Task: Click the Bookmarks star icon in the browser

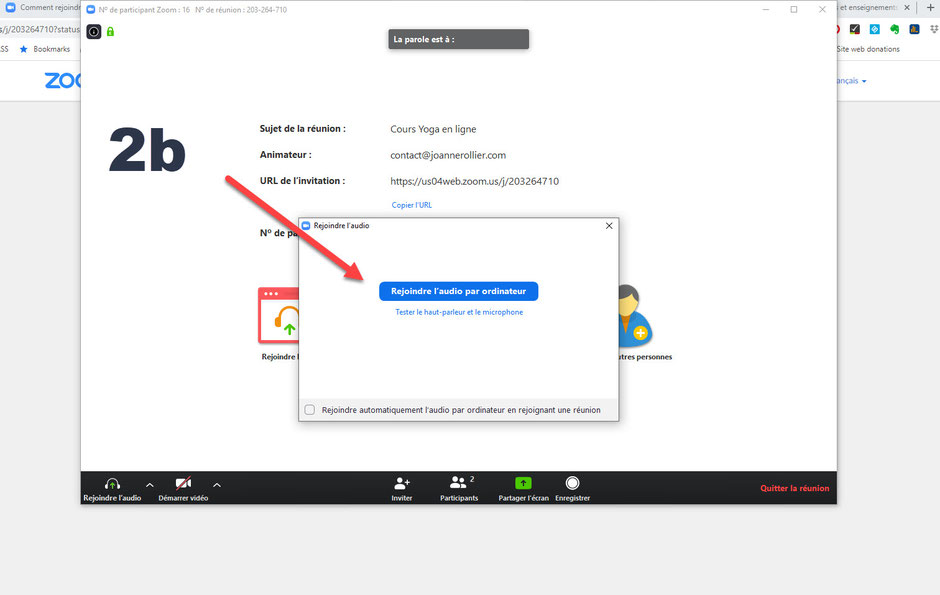Action: [23, 49]
